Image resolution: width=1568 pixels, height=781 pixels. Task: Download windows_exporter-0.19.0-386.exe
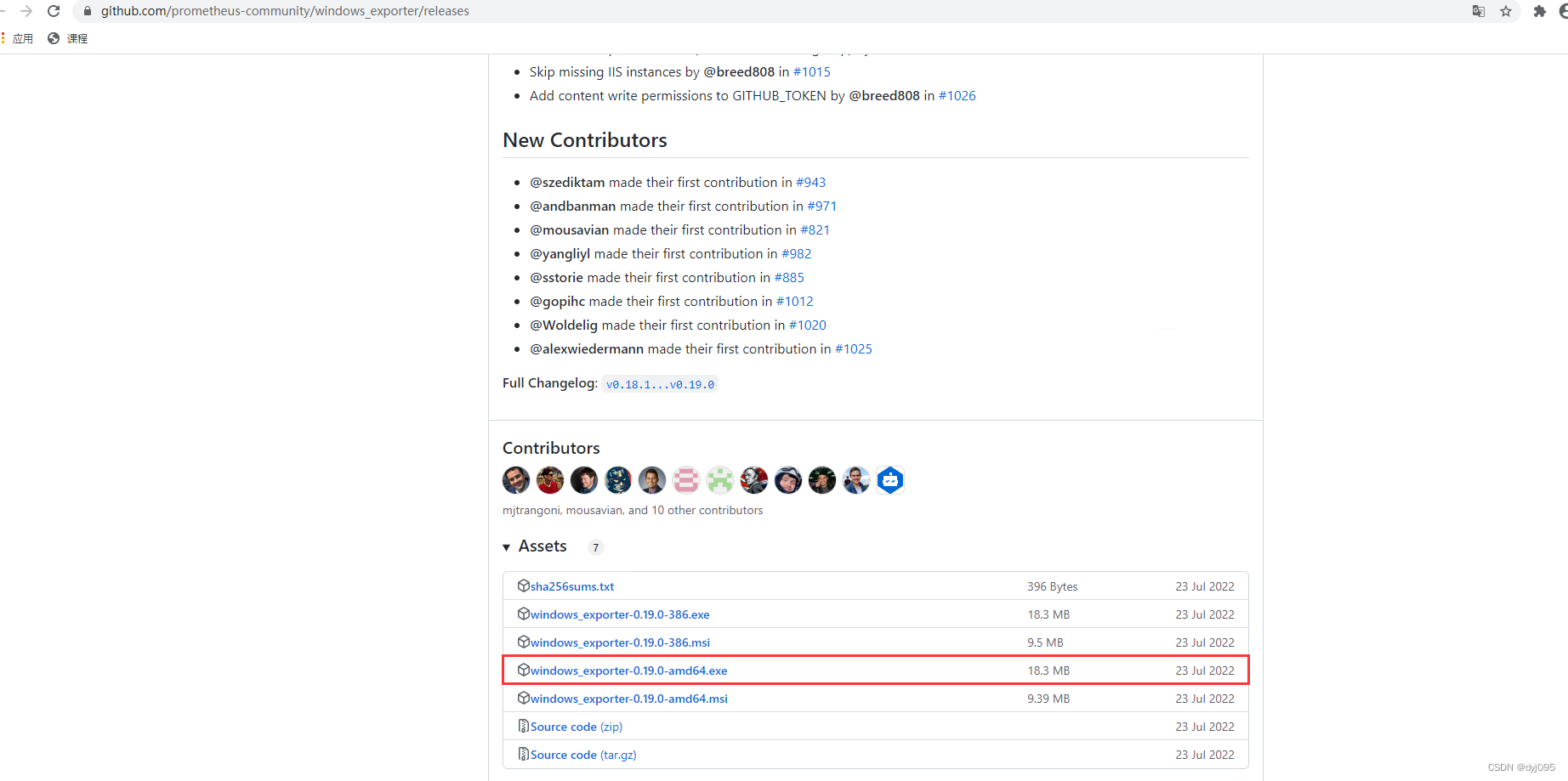click(x=620, y=614)
